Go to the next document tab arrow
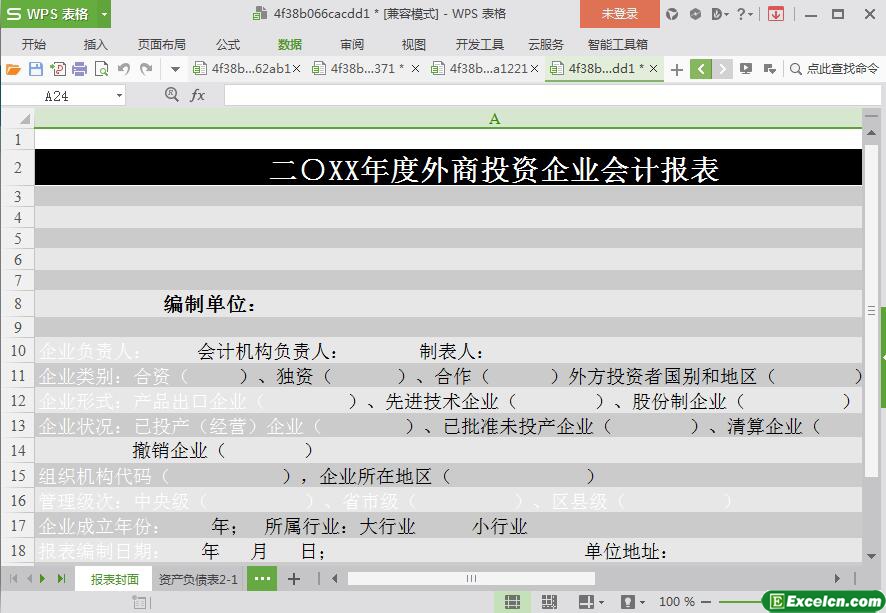Screen dimensions: 886x613 [722, 69]
